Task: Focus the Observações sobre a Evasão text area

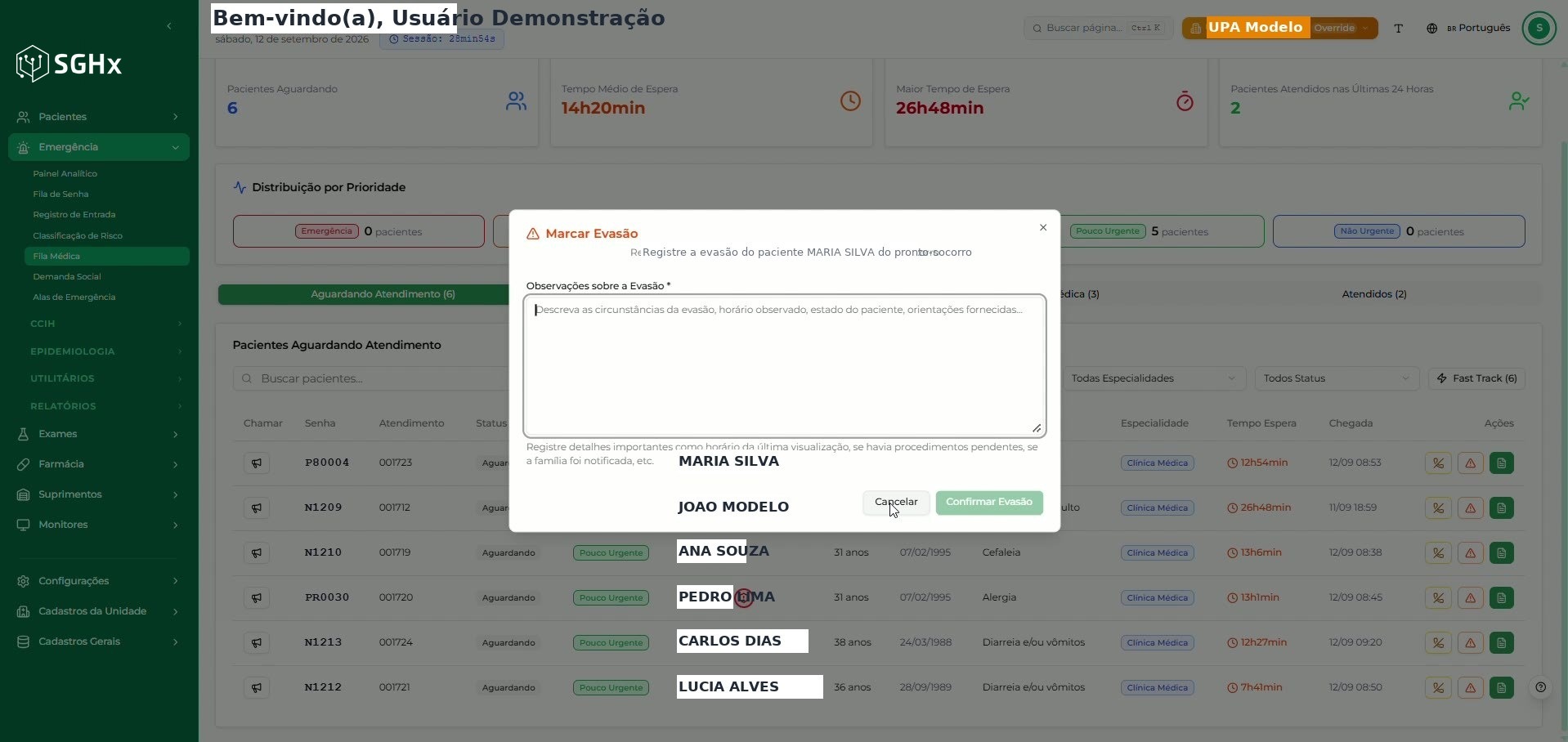Action: click(x=785, y=365)
